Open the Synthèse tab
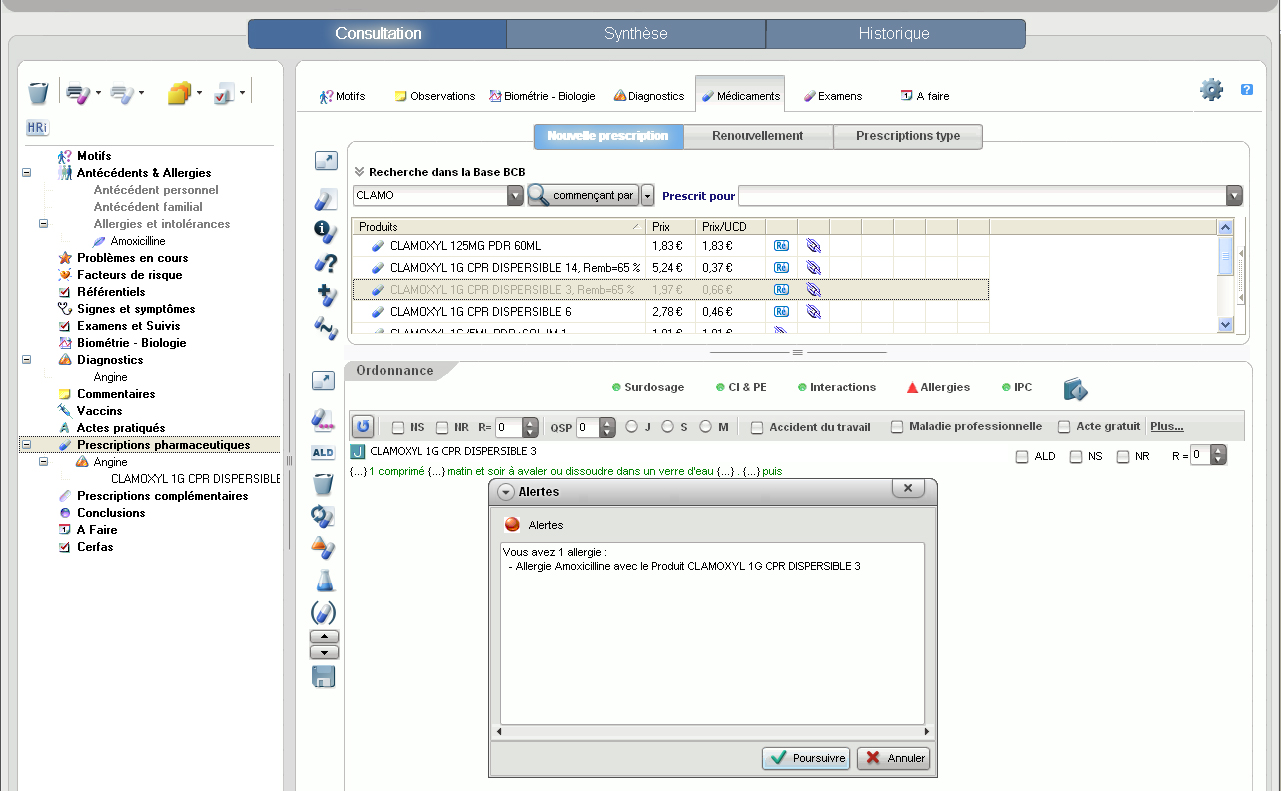 point(636,34)
